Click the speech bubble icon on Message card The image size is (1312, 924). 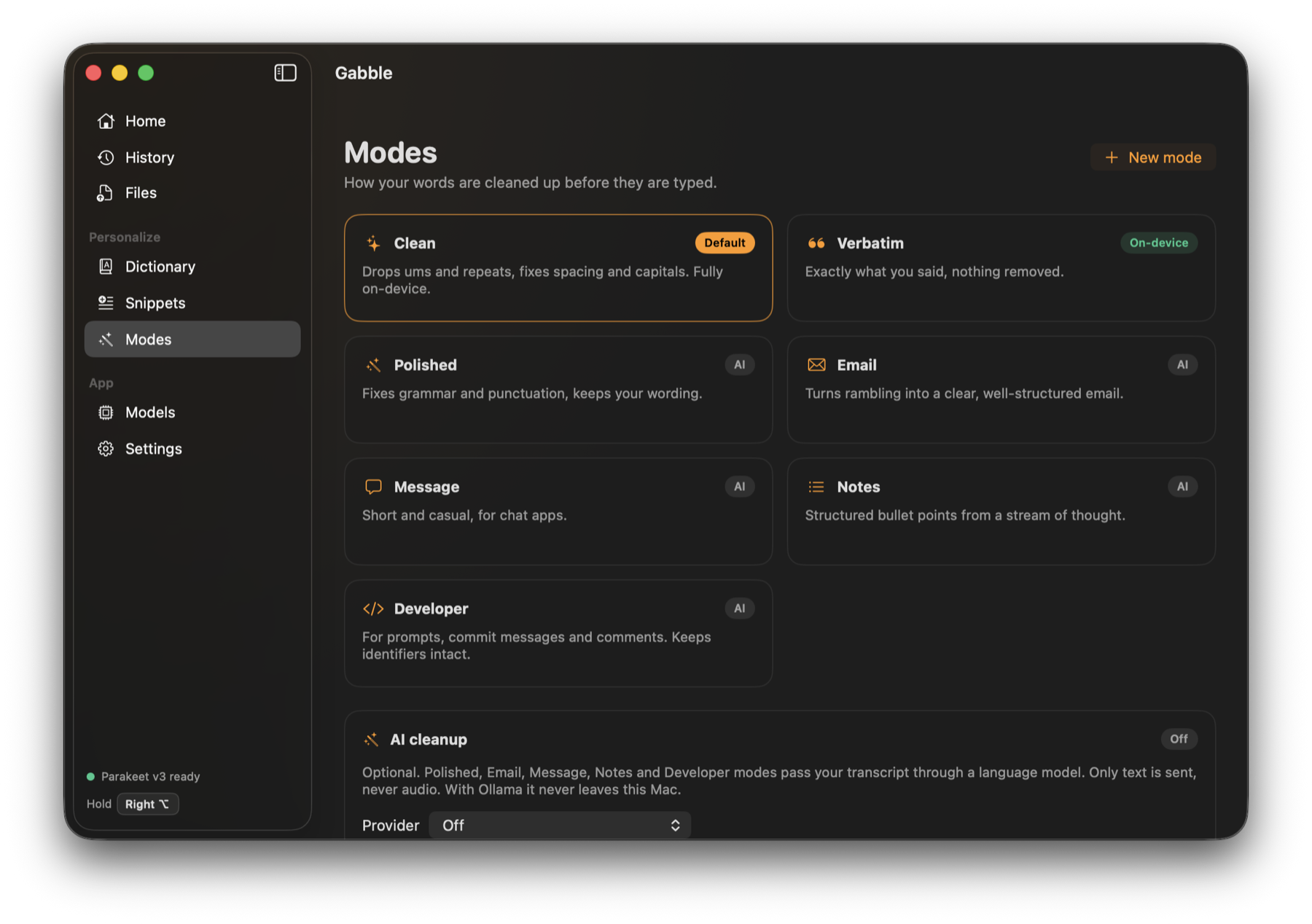pyautogui.click(x=373, y=487)
